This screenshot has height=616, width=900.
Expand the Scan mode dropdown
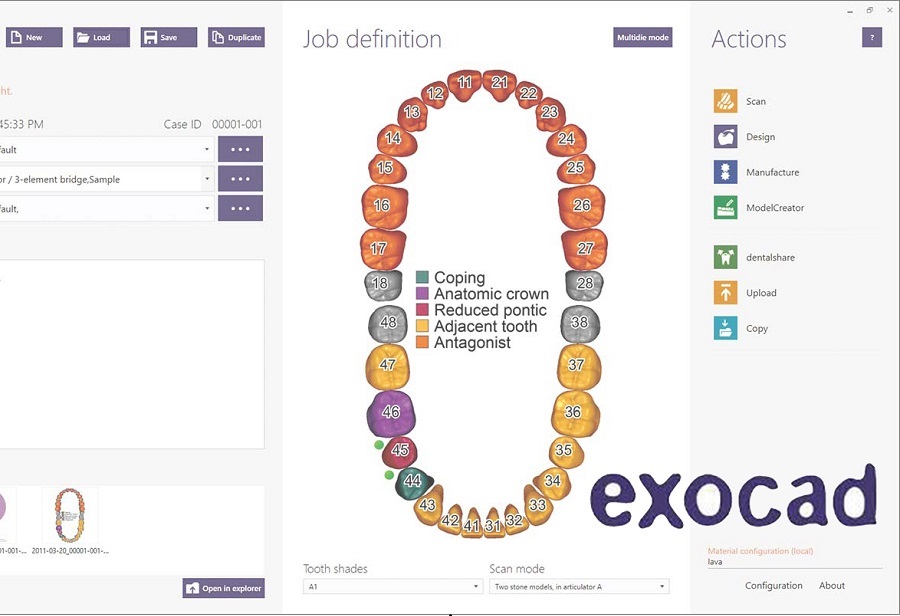[x=579, y=586]
